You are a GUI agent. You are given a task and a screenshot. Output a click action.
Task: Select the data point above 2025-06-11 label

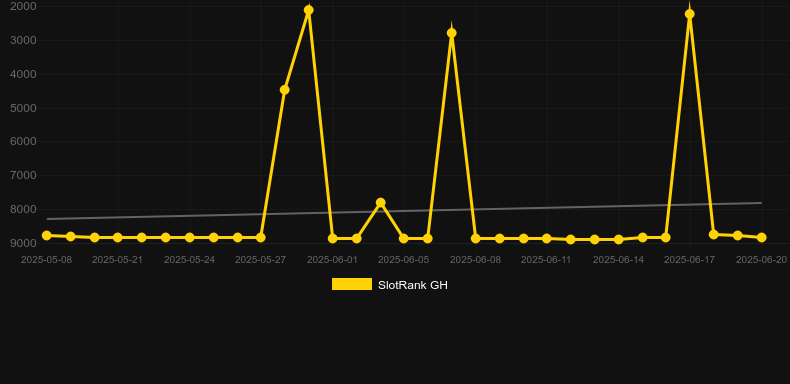(547, 238)
